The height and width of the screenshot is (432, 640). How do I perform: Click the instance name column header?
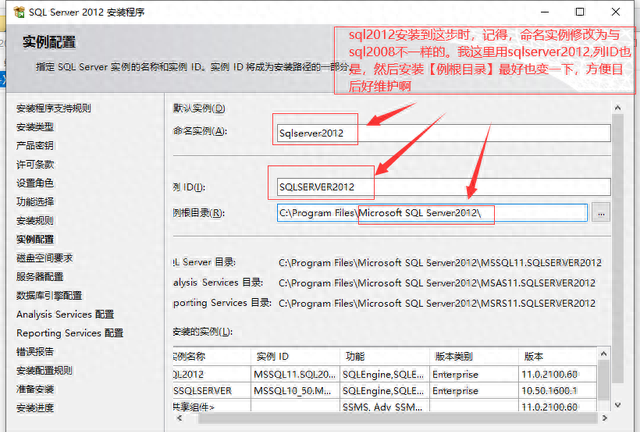point(211,356)
